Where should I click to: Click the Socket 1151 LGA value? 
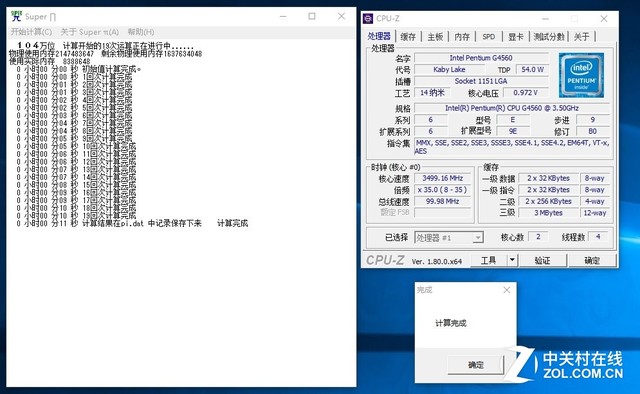481,81
